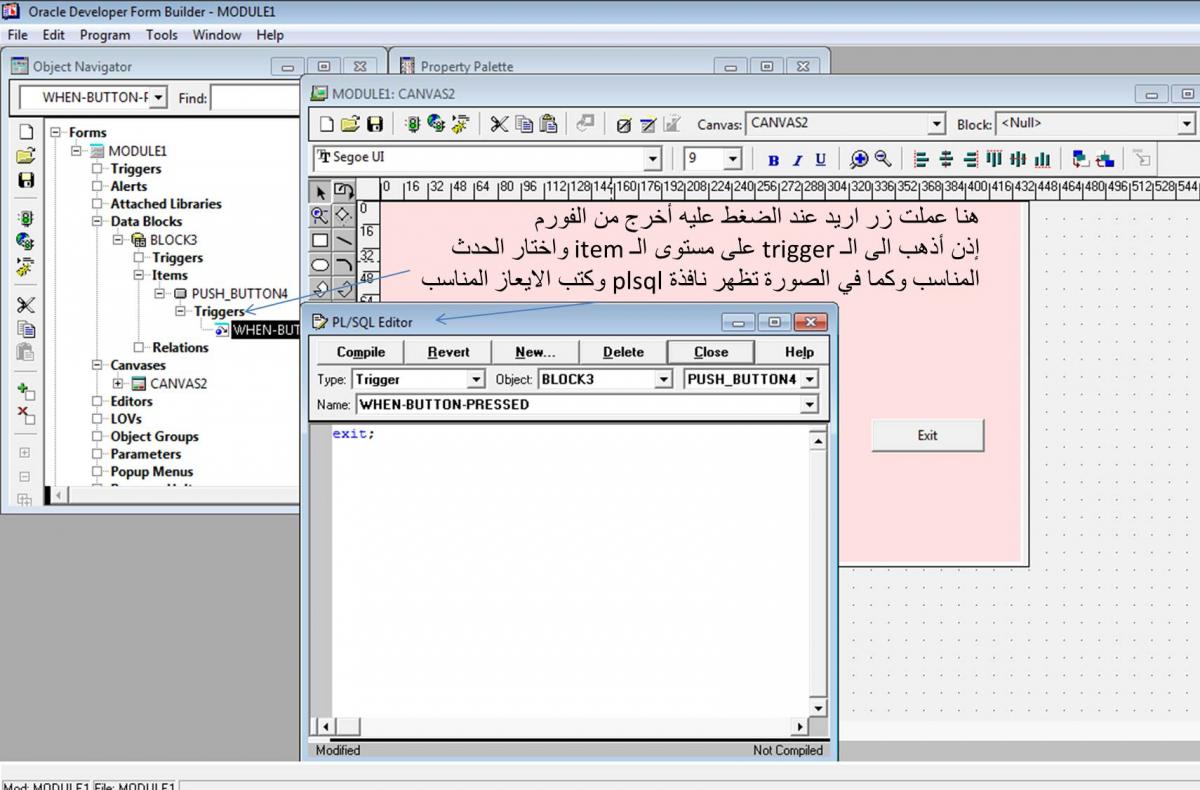Click the Find input field in Object Navigator
Viewport: 1200px width, 790px height.
255,98
